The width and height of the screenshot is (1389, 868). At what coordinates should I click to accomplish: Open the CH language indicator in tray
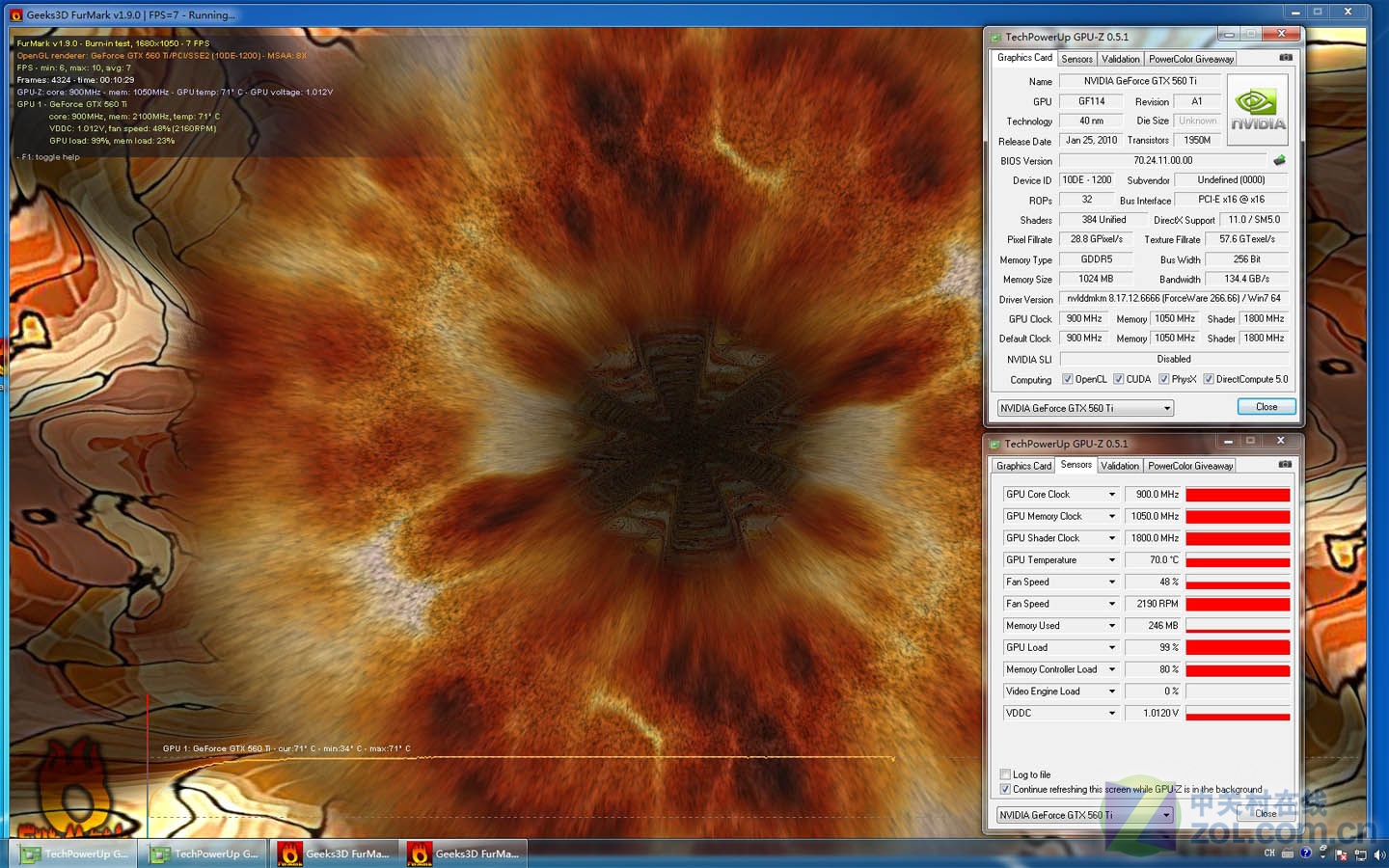(1269, 854)
